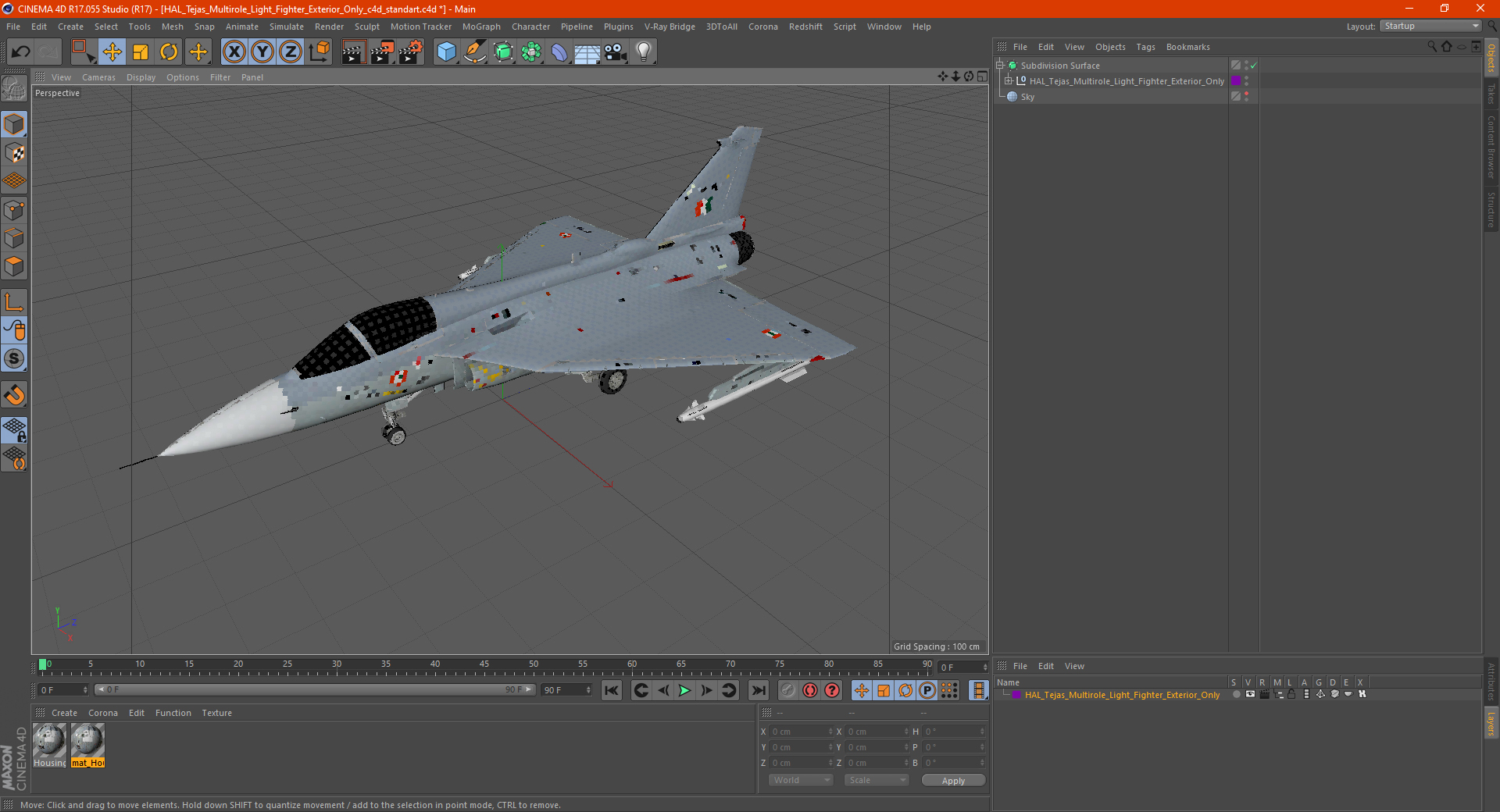The width and height of the screenshot is (1500, 812).
Task: Open the Structure side tab
Action: coord(1491,209)
